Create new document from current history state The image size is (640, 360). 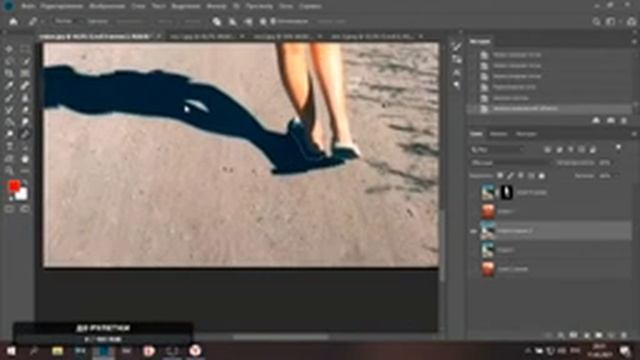point(596,120)
